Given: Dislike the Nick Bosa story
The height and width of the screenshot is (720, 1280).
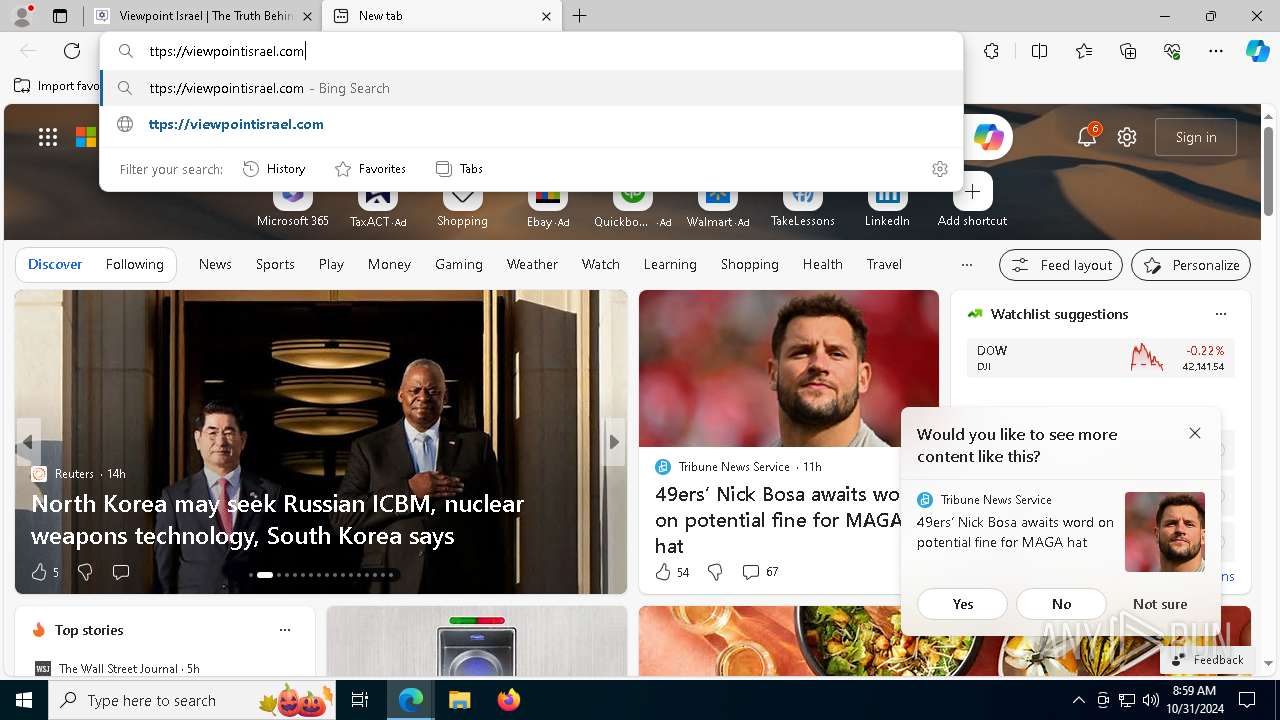Looking at the screenshot, I should click(715, 572).
